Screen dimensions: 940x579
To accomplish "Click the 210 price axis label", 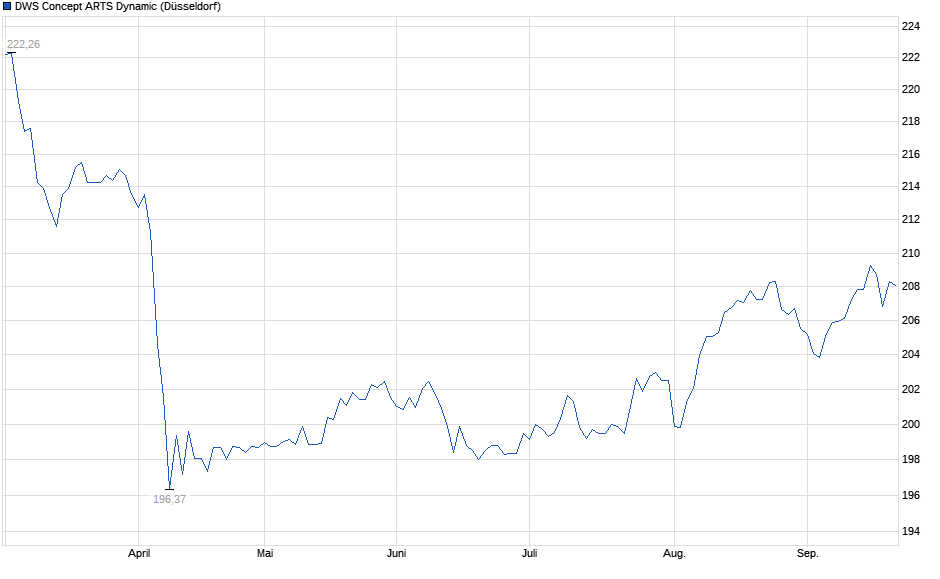I will (x=911, y=254).
